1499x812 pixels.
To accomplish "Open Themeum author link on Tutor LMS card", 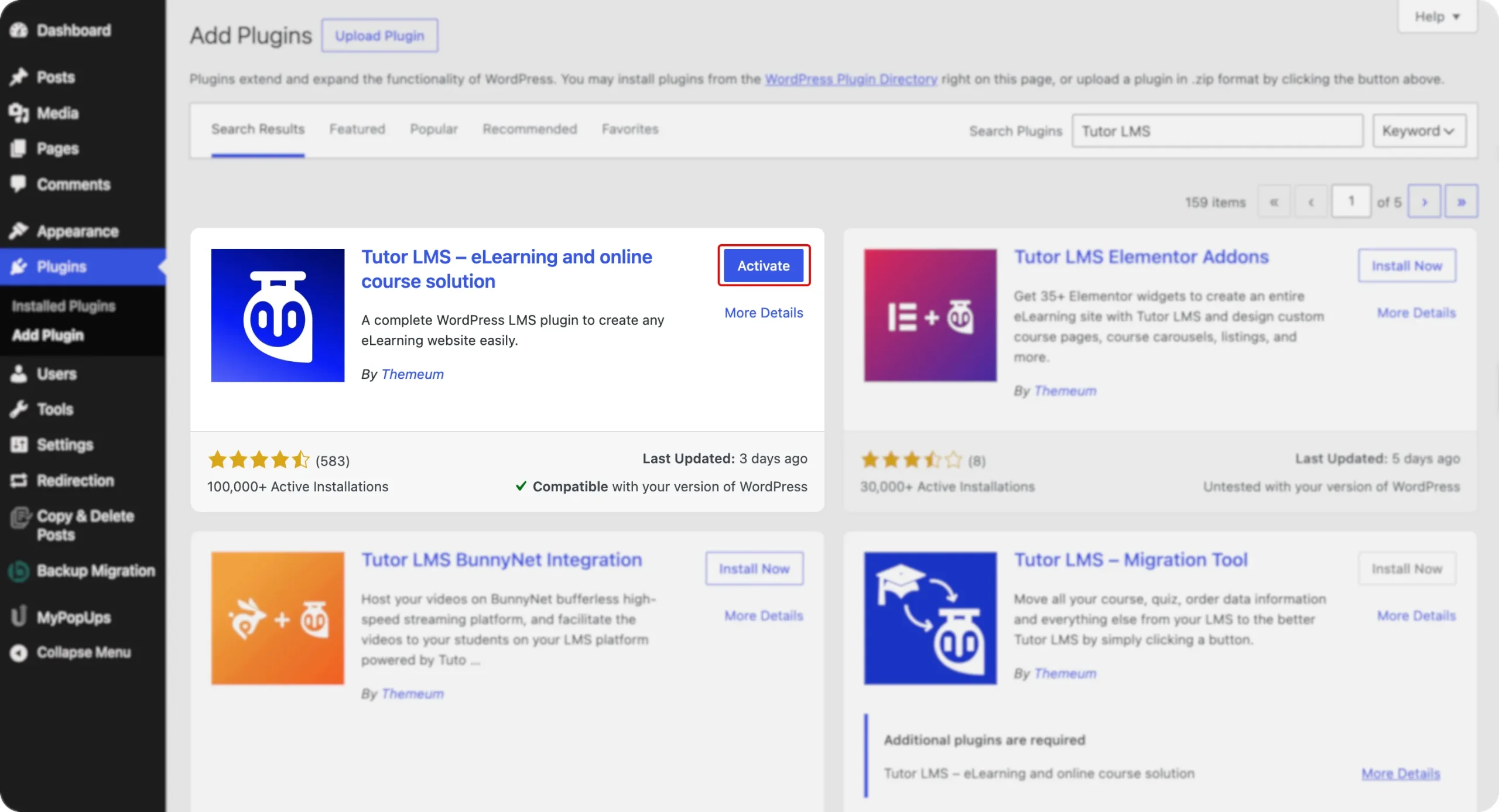I will (x=412, y=374).
